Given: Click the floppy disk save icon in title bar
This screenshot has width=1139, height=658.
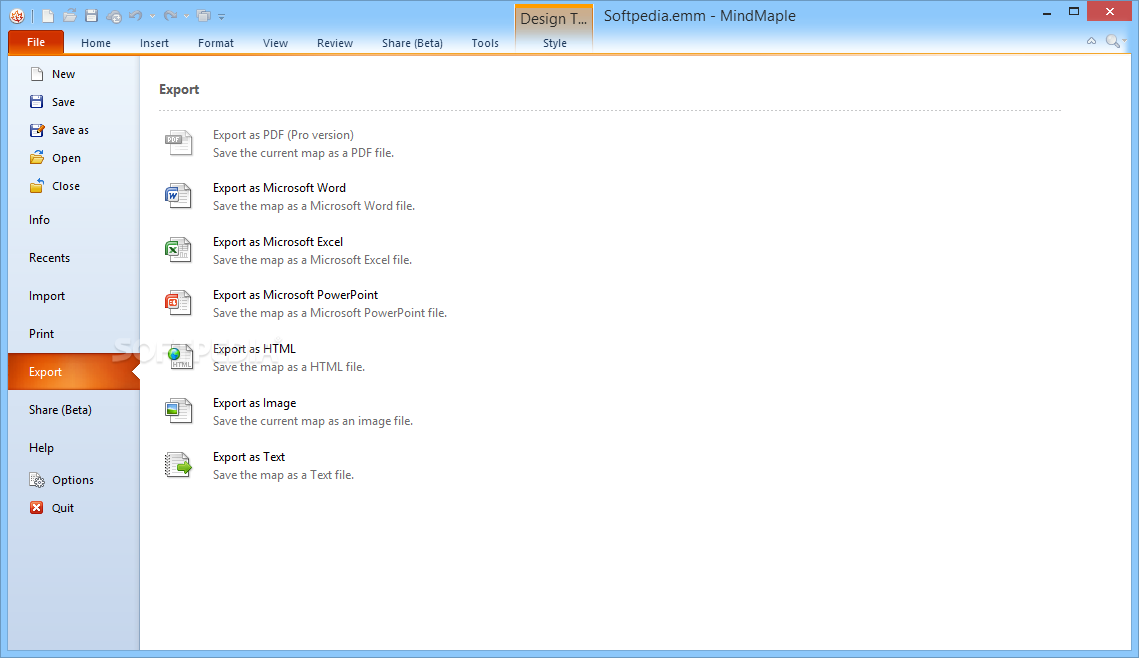Looking at the screenshot, I should coord(92,15).
